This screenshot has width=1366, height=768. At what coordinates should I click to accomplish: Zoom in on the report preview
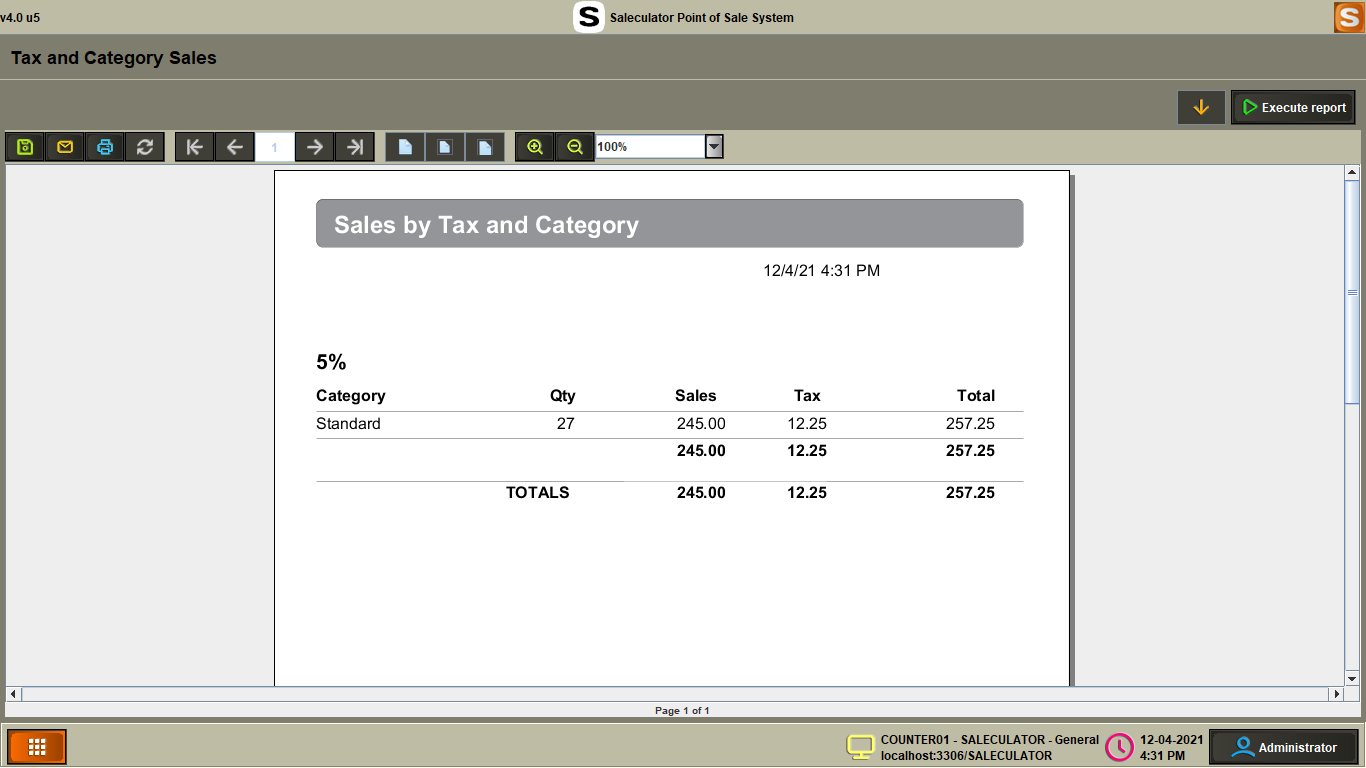click(x=535, y=147)
